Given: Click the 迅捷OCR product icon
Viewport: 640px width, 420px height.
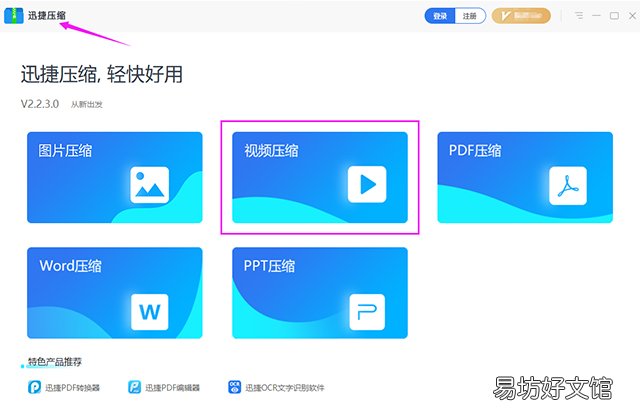Looking at the screenshot, I should 235,387.
